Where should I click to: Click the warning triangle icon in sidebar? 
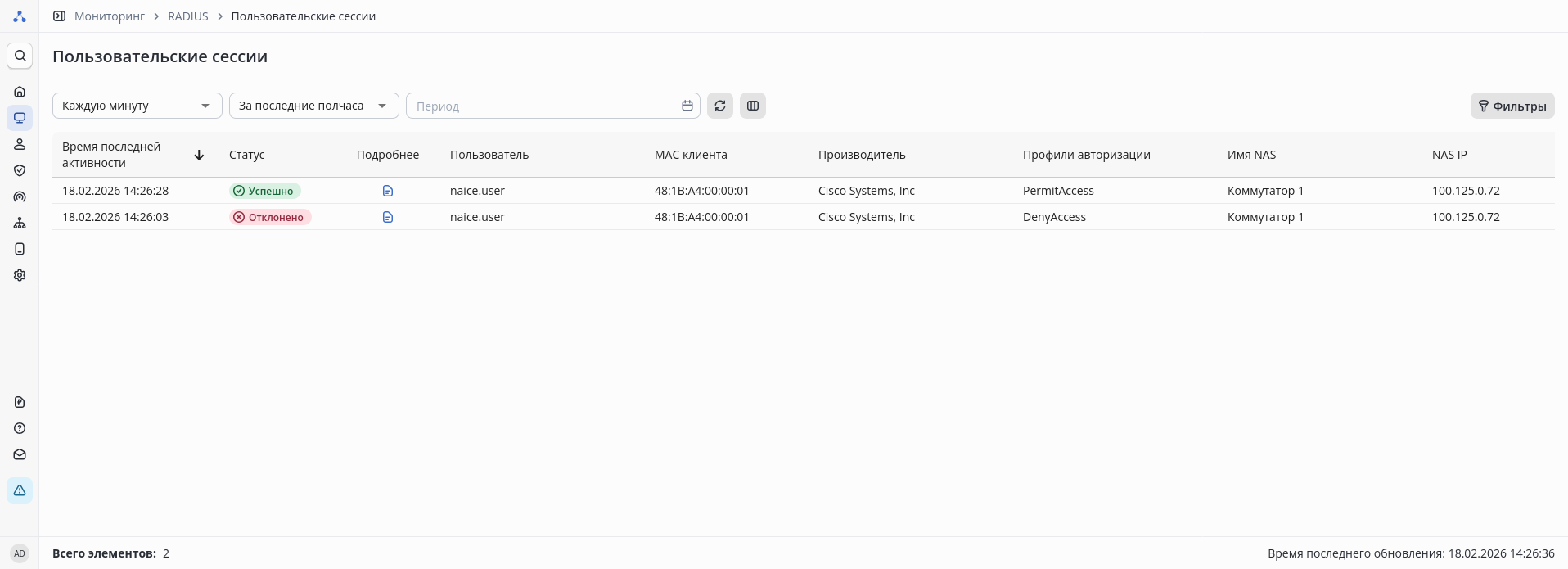20,490
